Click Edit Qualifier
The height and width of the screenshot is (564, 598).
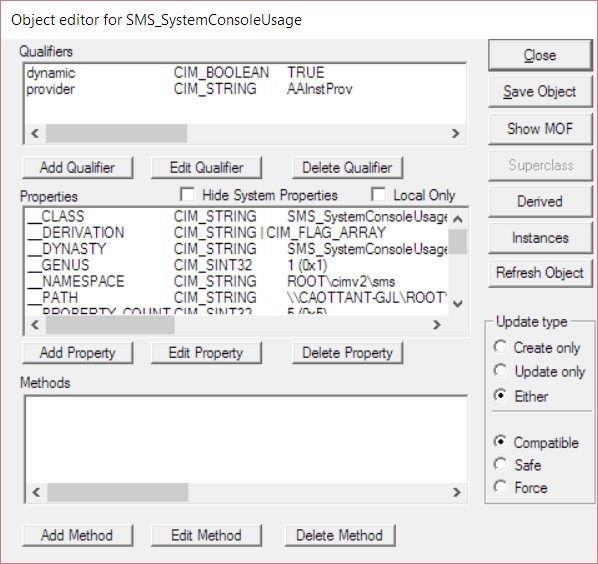point(206,167)
